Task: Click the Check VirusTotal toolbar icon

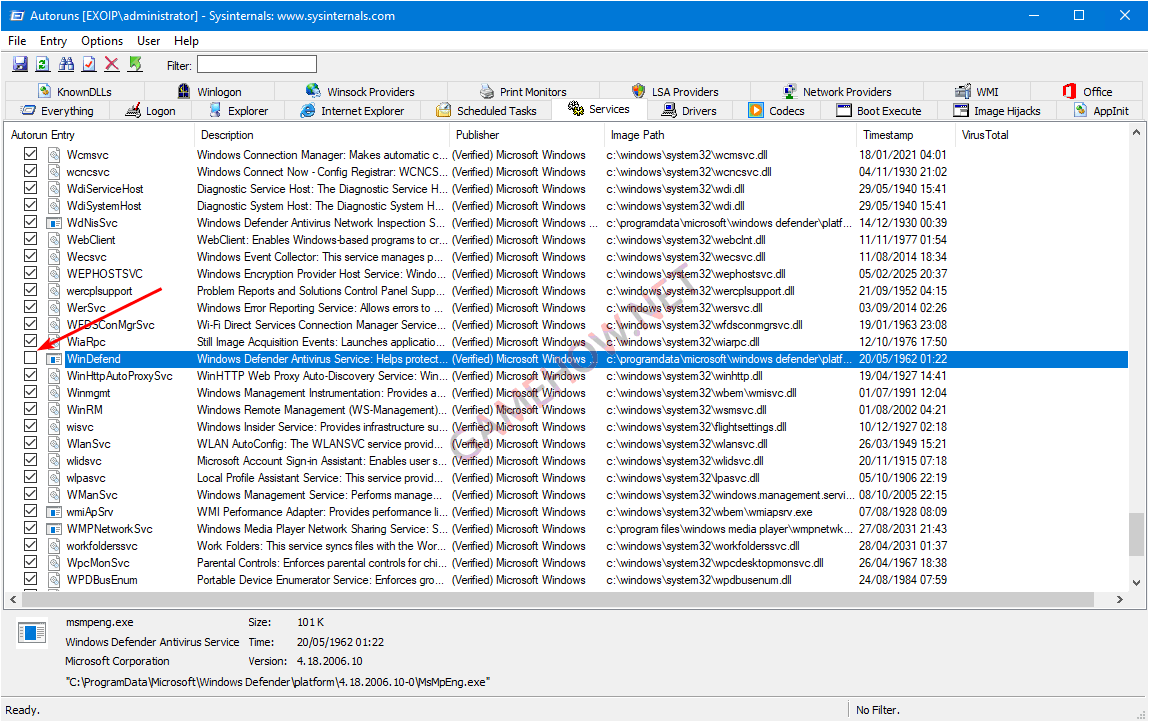Action: tap(89, 65)
